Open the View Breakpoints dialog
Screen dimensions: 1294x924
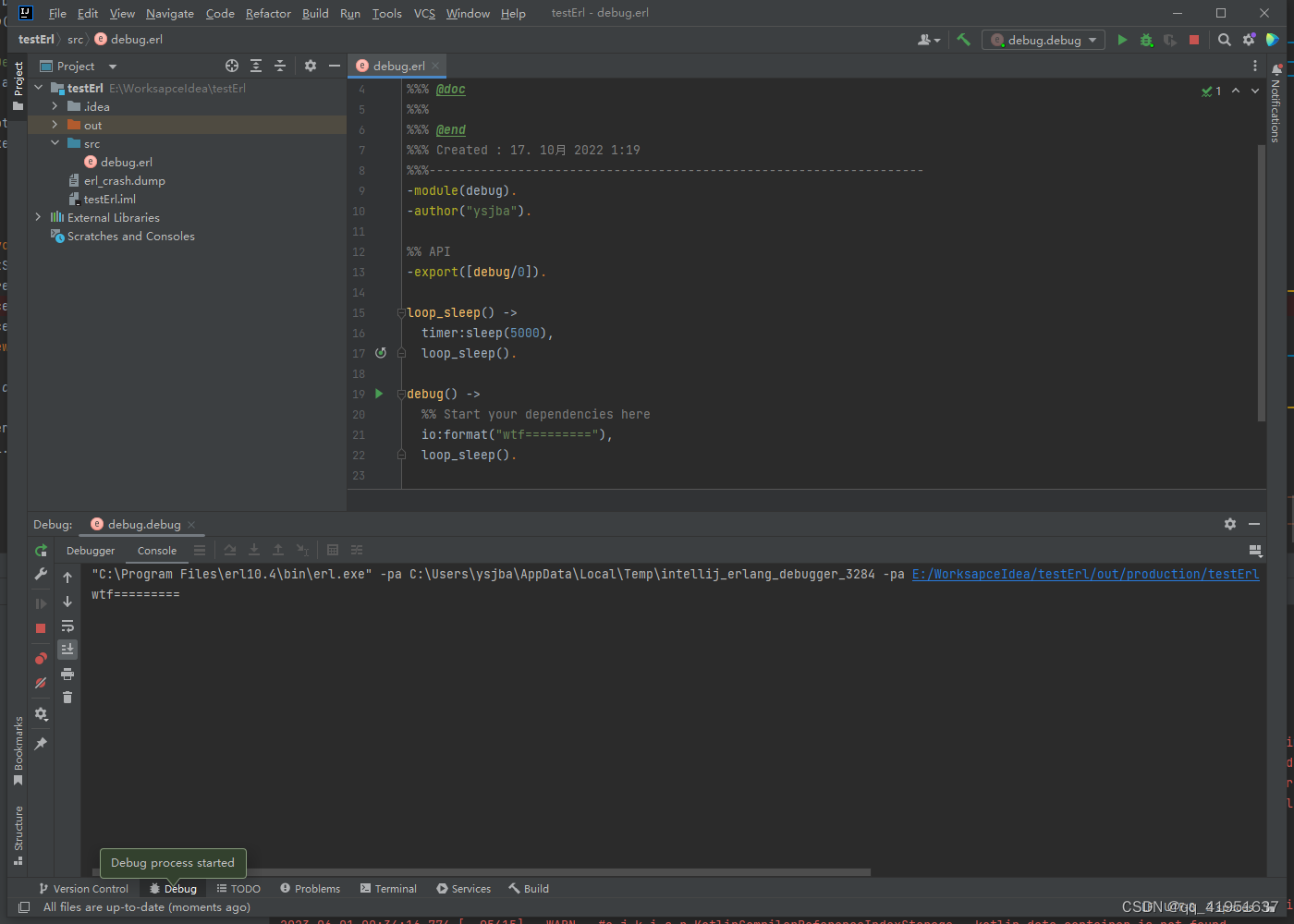41,658
